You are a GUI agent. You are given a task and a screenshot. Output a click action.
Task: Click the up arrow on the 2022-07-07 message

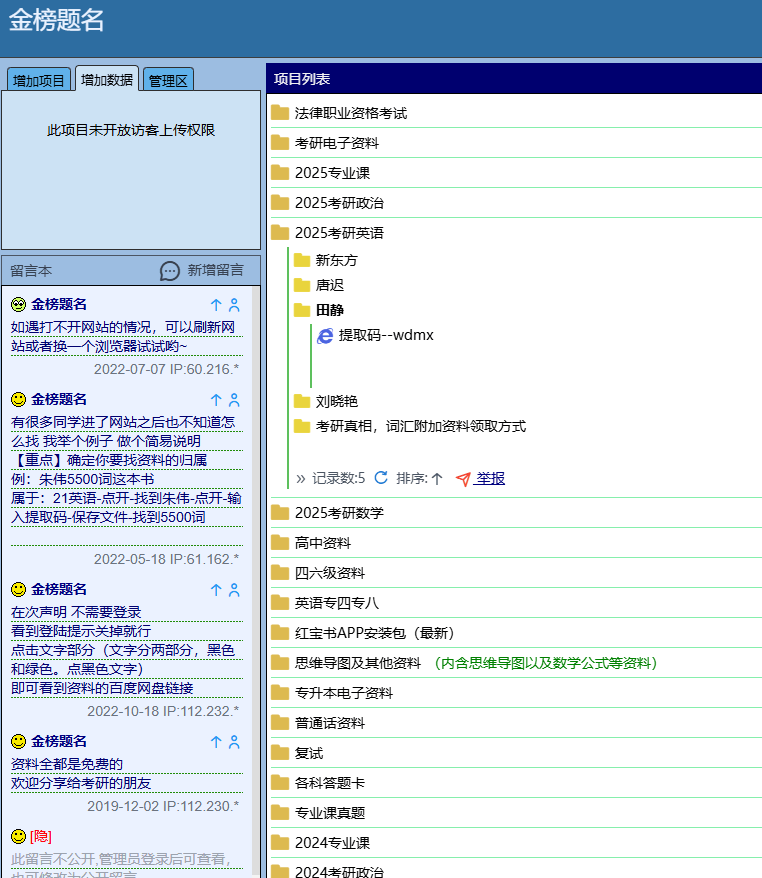coord(215,304)
